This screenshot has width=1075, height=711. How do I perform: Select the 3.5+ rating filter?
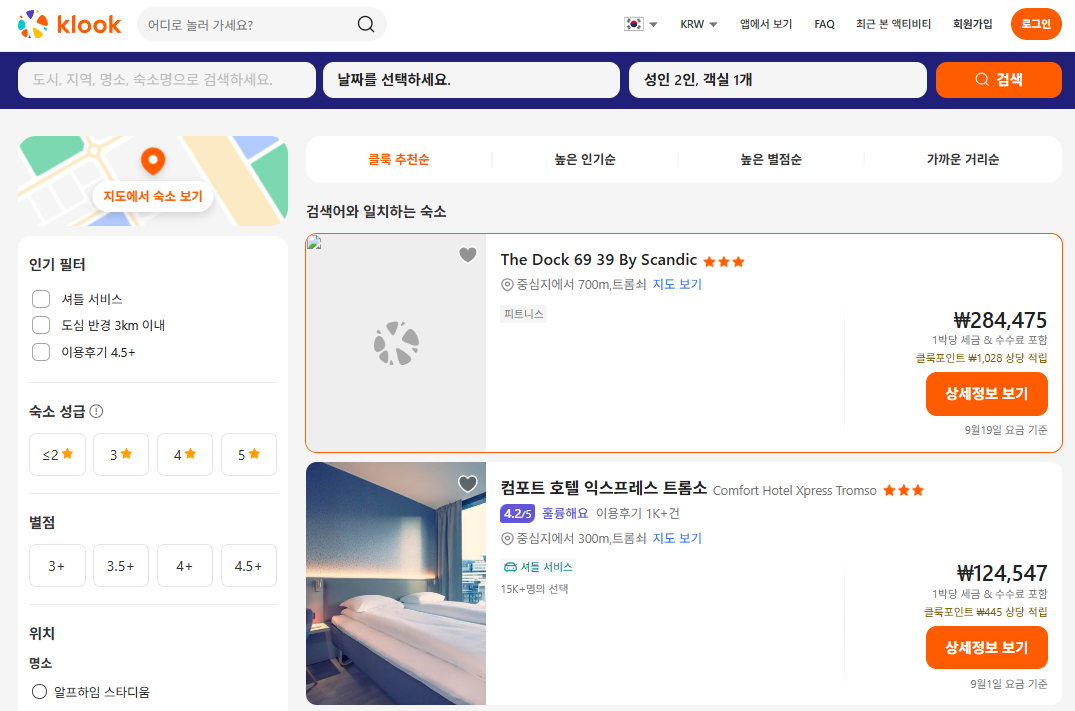121,566
